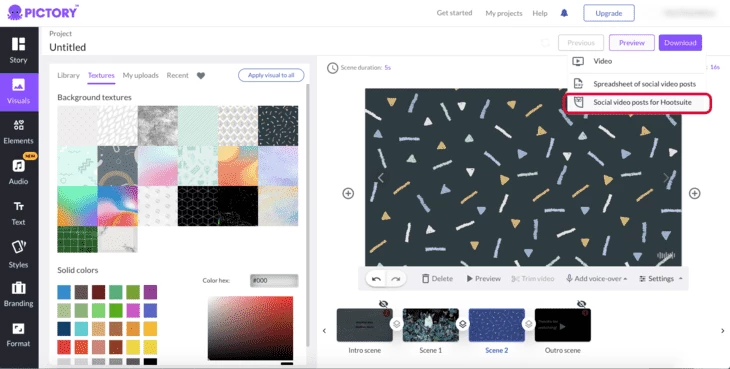Viewport: 730px width, 369px height.
Task: Open the Audio panel
Action: tap(19, 172)
